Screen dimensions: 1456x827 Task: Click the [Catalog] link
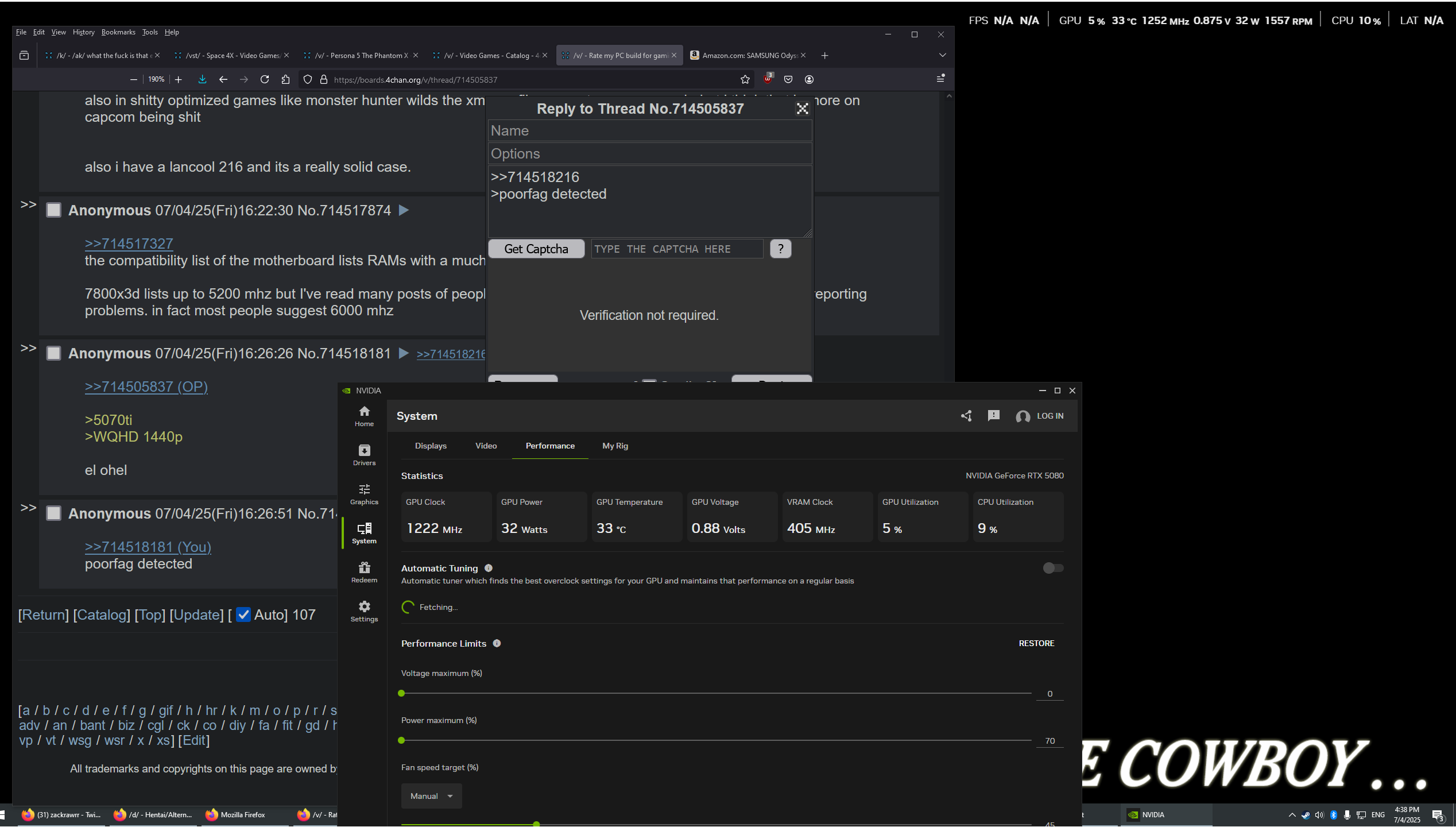[x=102, y=615]
